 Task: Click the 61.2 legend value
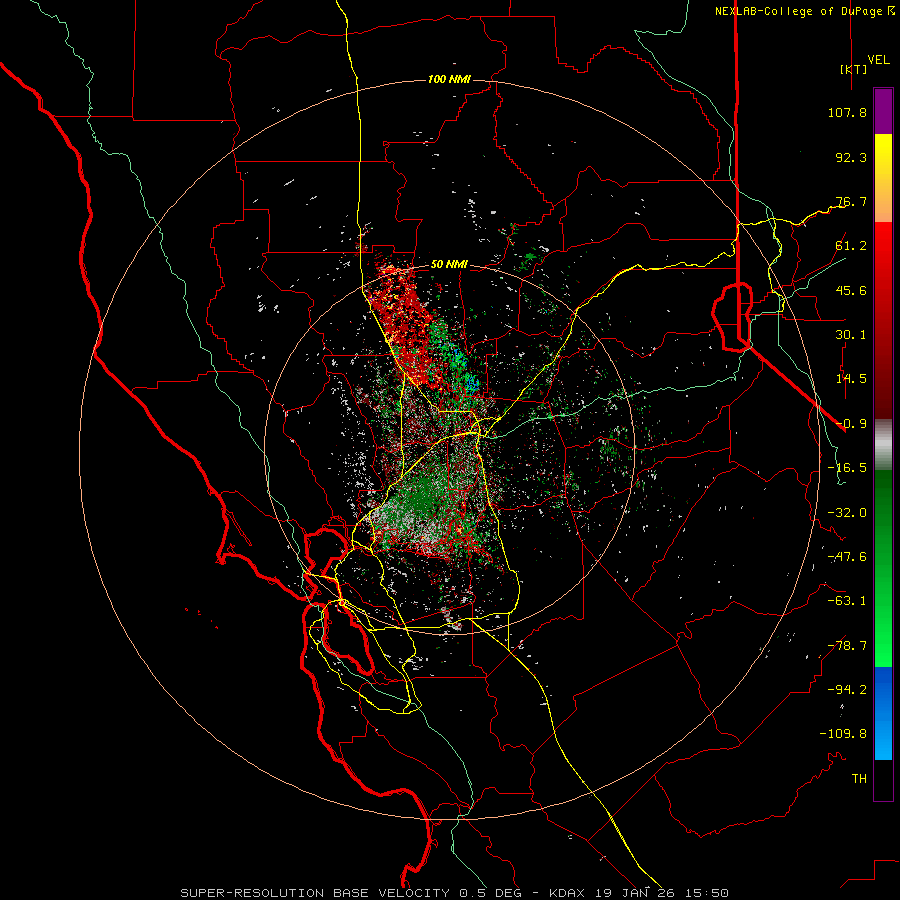pyautogui.click(x=851, y=246)
